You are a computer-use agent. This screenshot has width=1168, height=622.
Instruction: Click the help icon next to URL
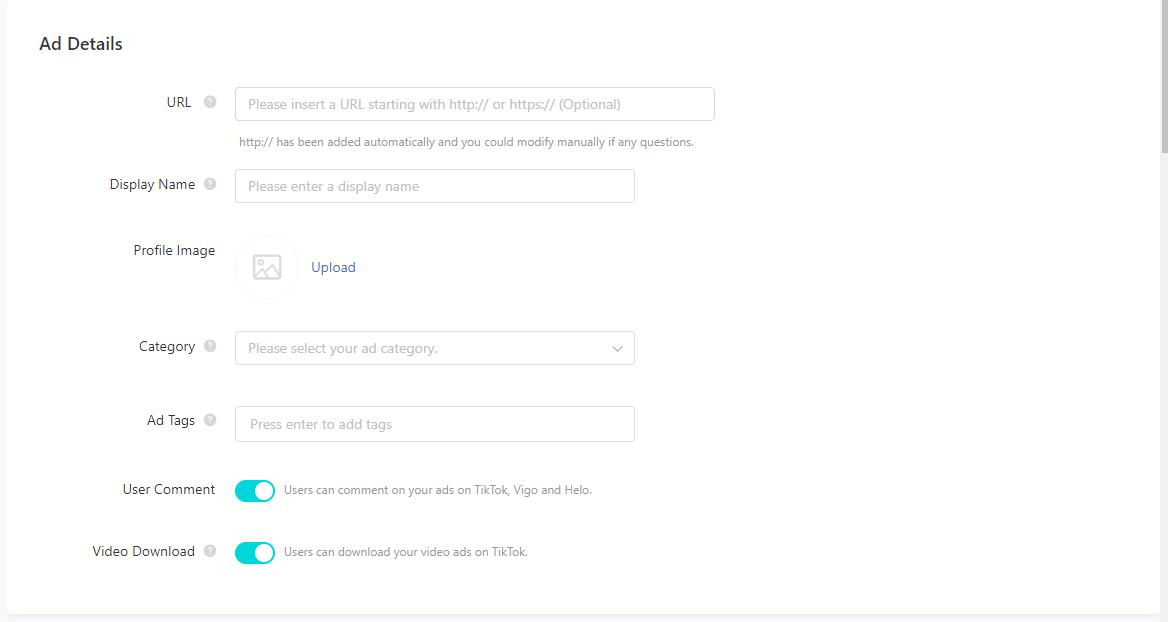[210, 102]
